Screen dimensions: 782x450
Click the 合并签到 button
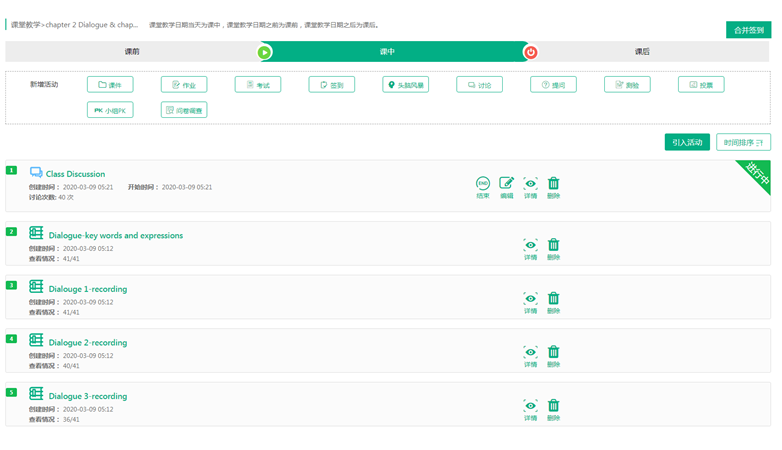coord(748,30)
